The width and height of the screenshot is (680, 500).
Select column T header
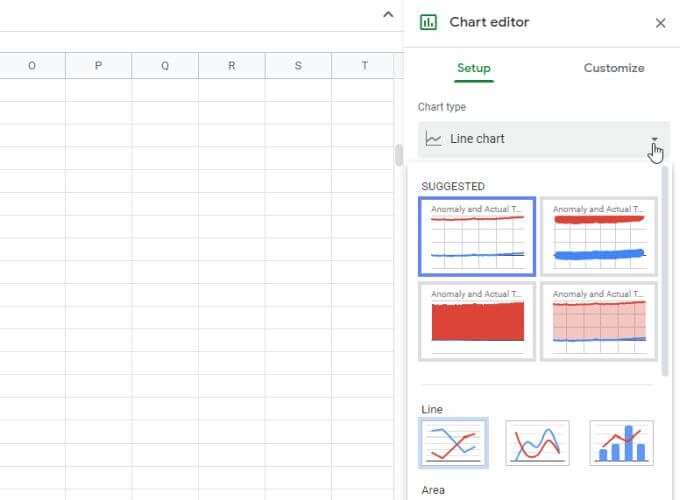pos(365,66)
